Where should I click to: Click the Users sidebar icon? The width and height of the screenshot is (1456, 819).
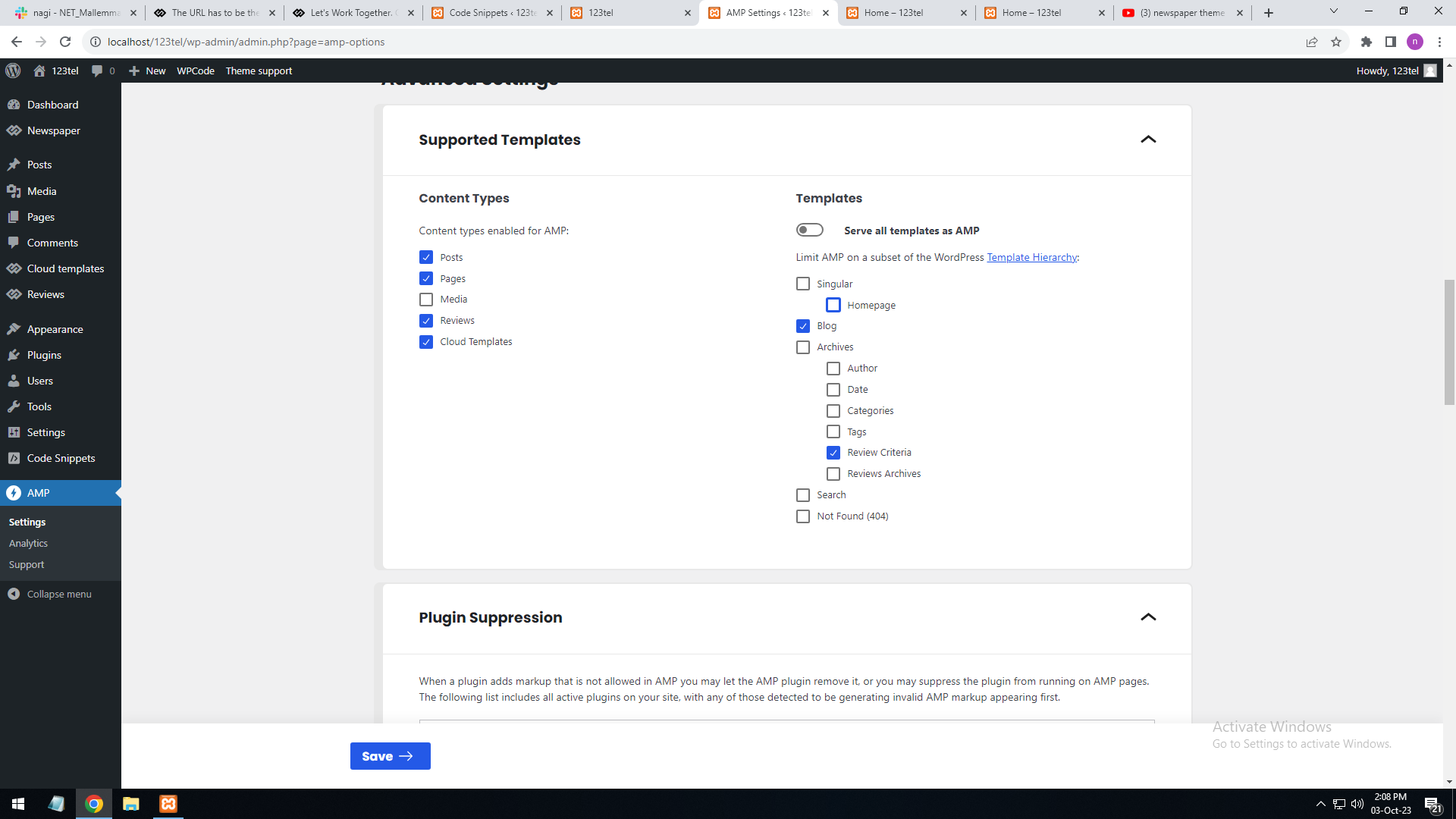tap(14, 381)
